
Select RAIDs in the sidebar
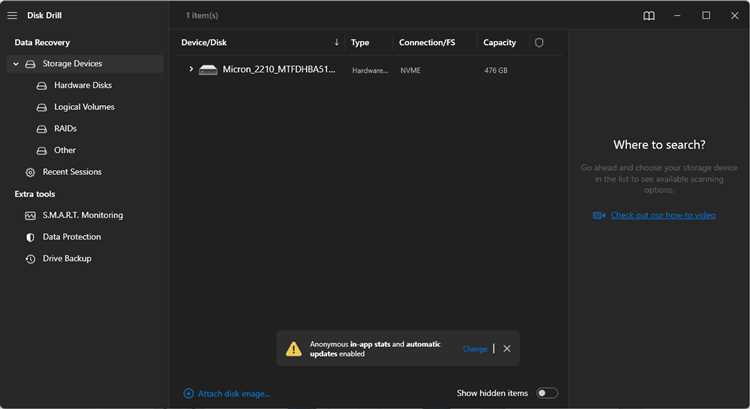[65, 128]
